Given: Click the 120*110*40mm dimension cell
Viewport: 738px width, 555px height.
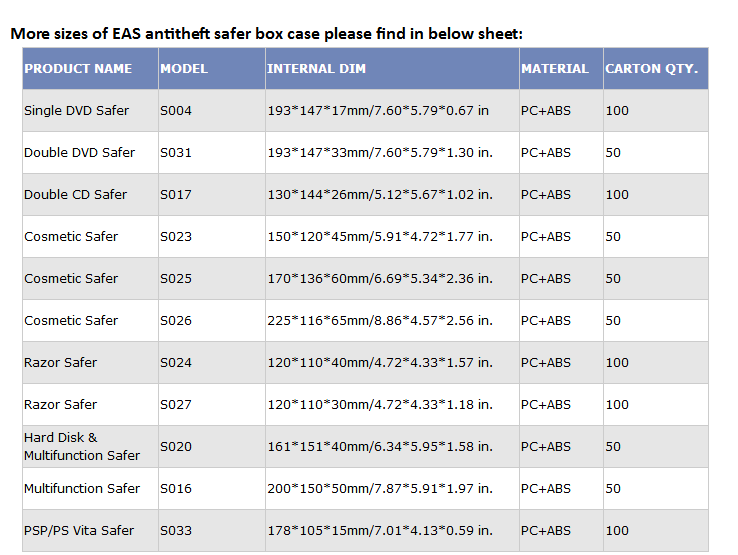Looking at the screenshot, I should [x=392, y=362].
